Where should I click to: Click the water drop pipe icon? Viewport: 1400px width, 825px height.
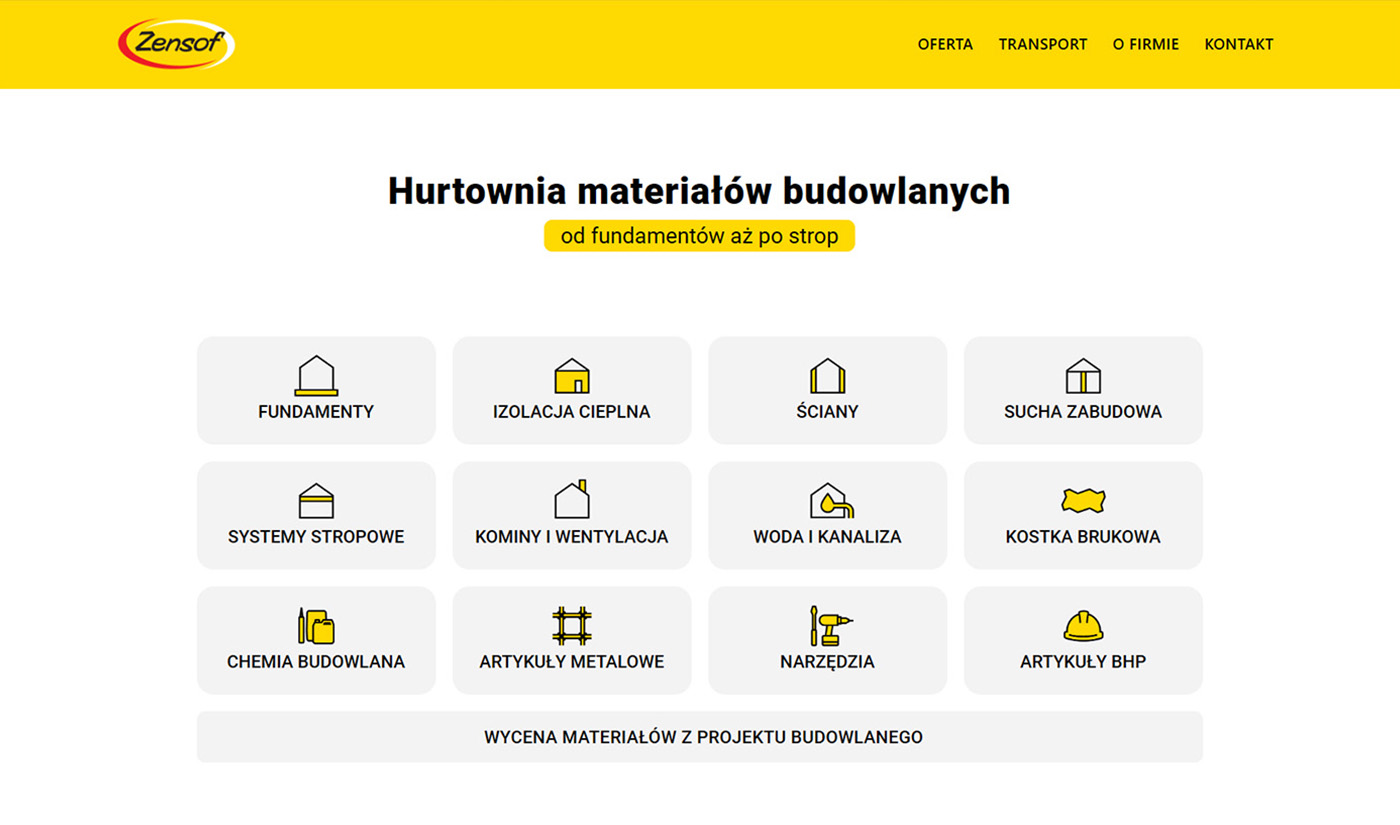tap(831, 501)
